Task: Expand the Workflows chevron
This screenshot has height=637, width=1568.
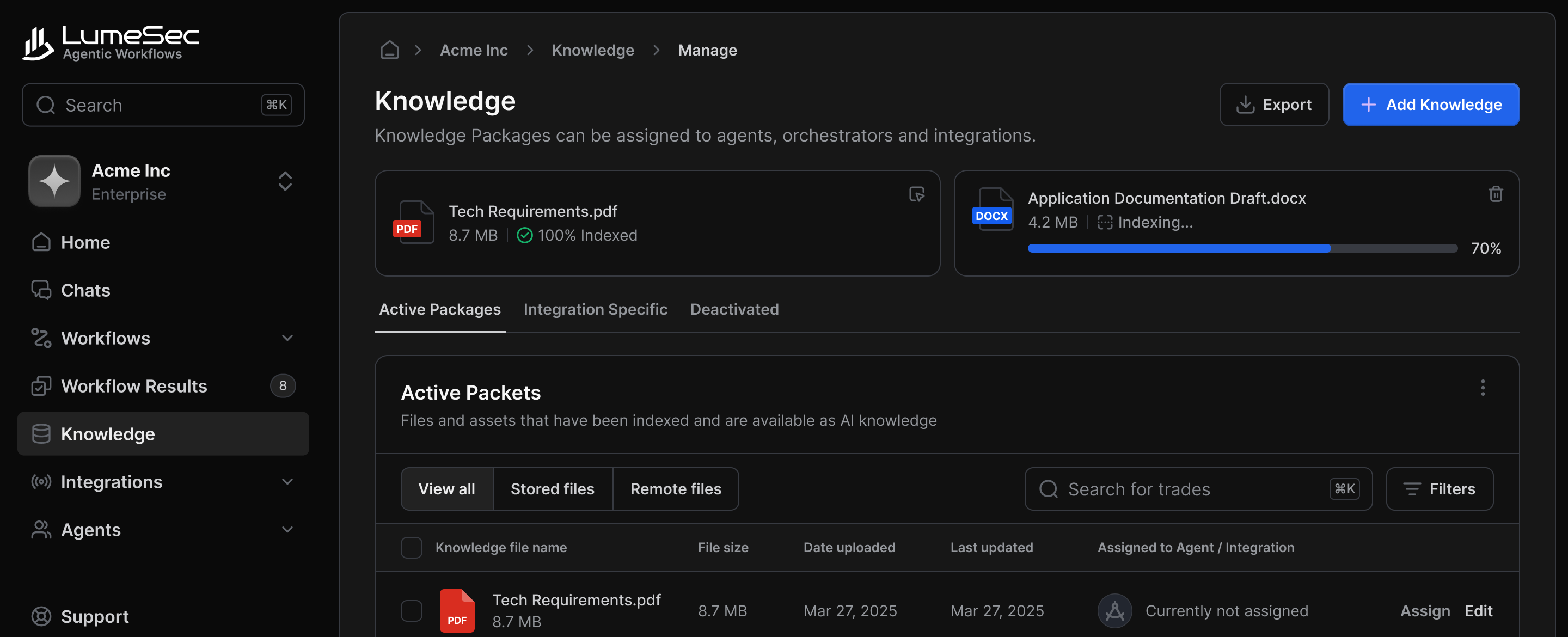Action: [x=287, y=338]
